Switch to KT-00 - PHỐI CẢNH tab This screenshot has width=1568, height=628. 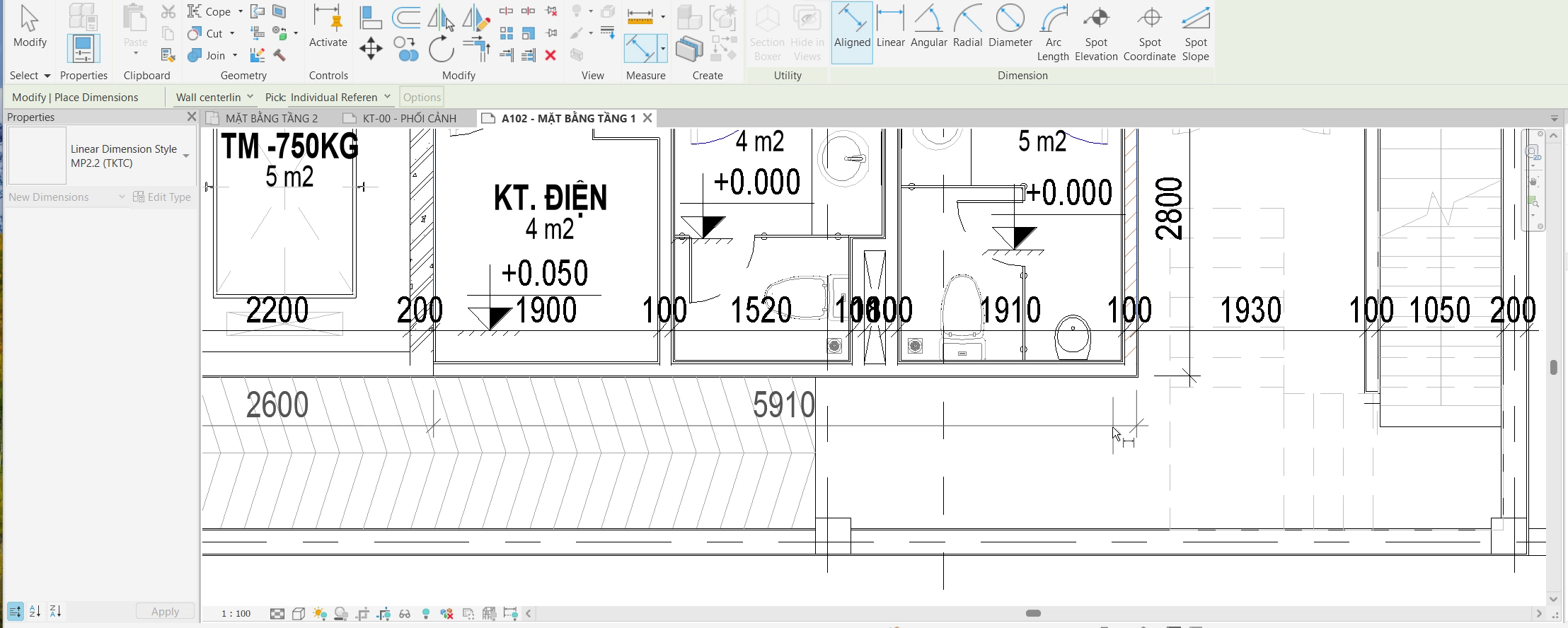[409, 118]
